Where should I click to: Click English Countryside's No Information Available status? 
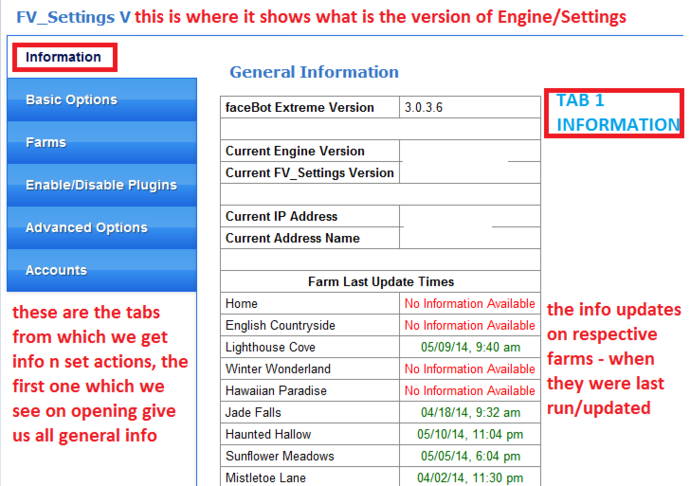tap(470, 325)
